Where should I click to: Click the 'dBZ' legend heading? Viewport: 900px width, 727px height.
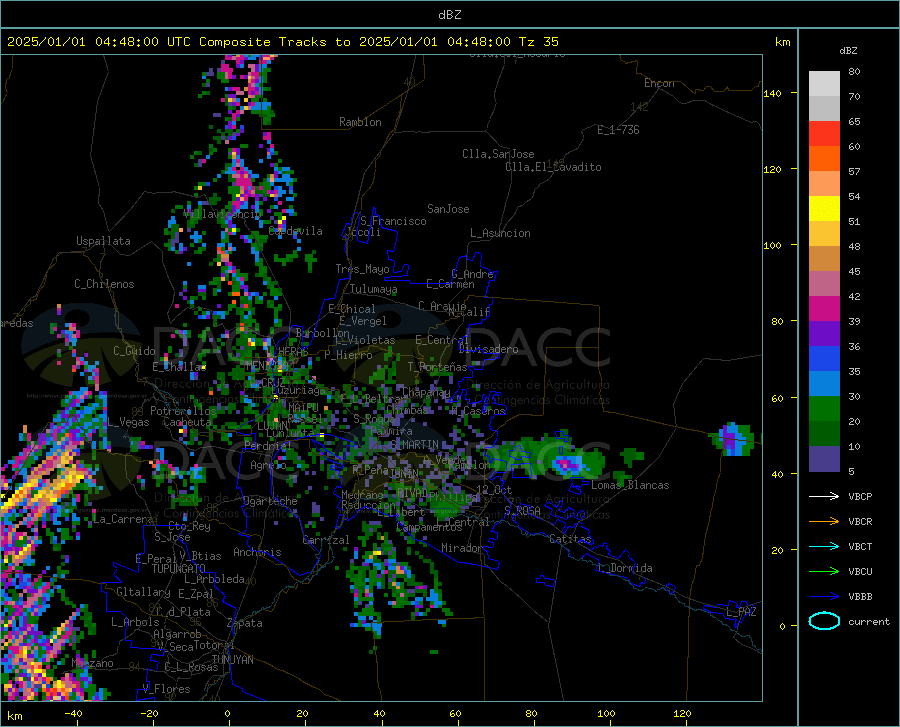(x=848, y=50)
